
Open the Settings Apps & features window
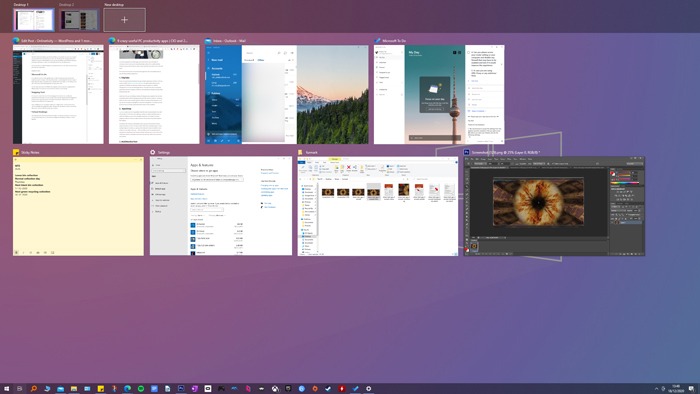221,206
